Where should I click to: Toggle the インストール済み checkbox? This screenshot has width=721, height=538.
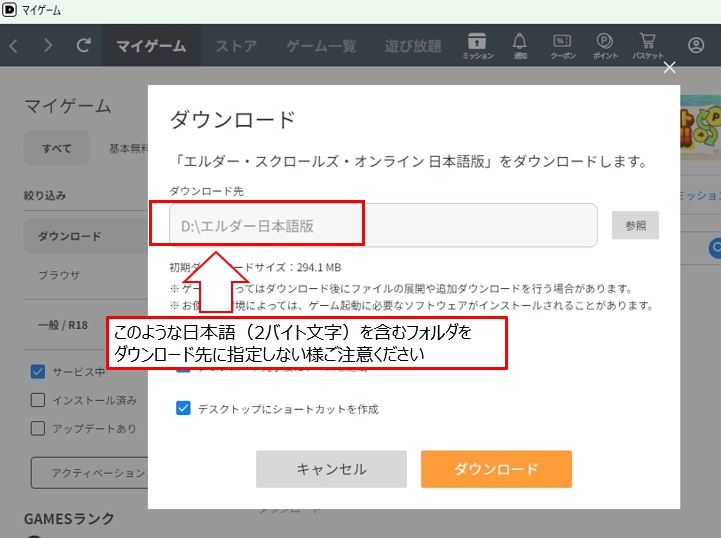click(x=38, y=400)
